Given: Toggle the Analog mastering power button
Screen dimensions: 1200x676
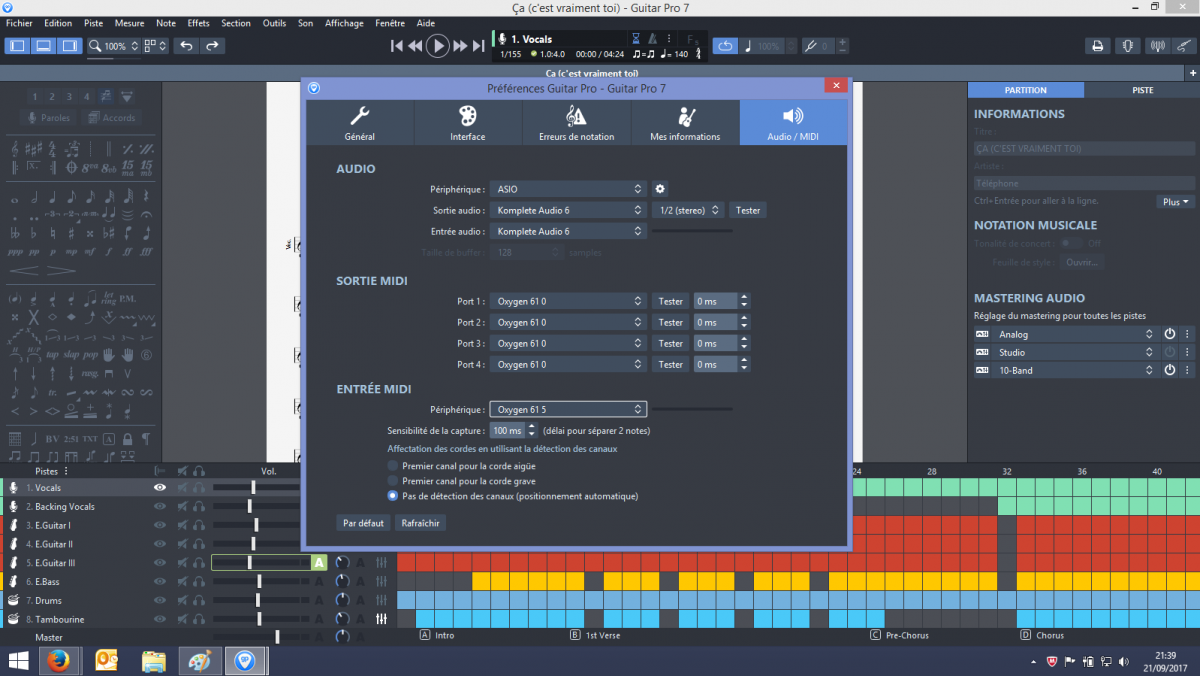Looking at the screenshot, I should click(x=1169, y=334).
